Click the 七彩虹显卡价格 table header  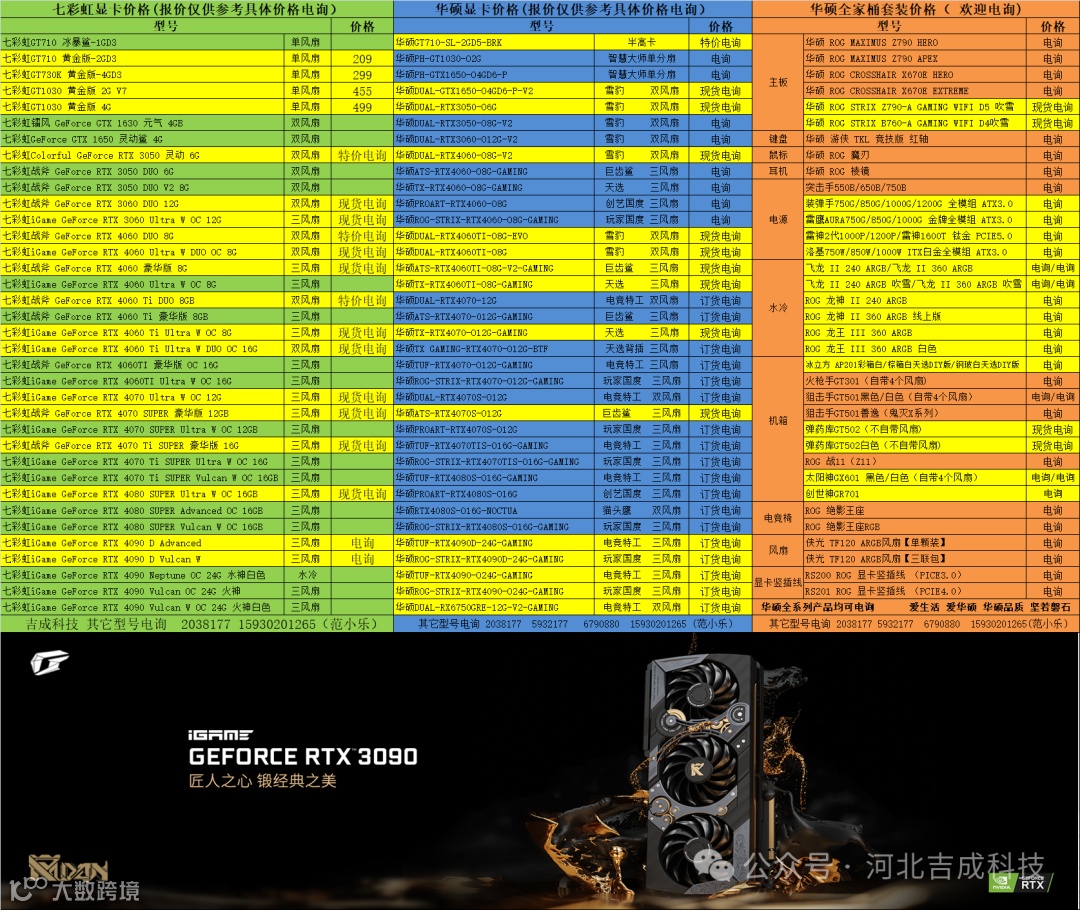point(196,9)
